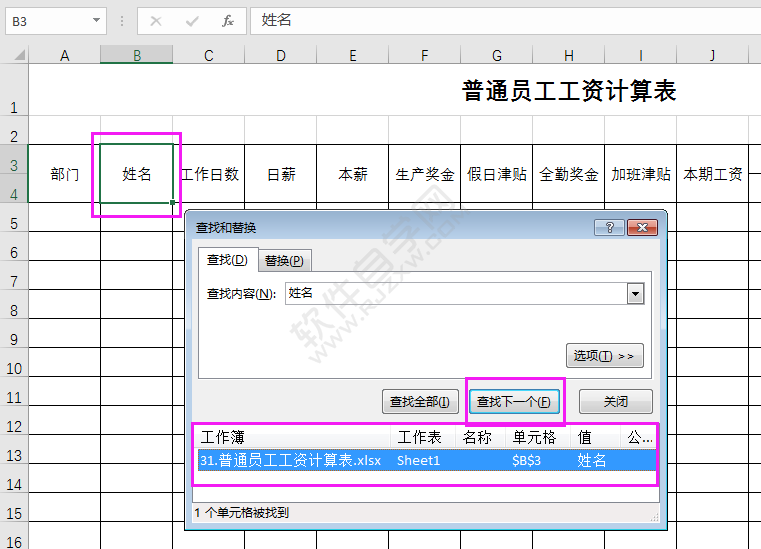The height and width of the screenshot is (549, 761).
Task: Click the 查找下一个(F) button
Action: click(x=514, y=401)
